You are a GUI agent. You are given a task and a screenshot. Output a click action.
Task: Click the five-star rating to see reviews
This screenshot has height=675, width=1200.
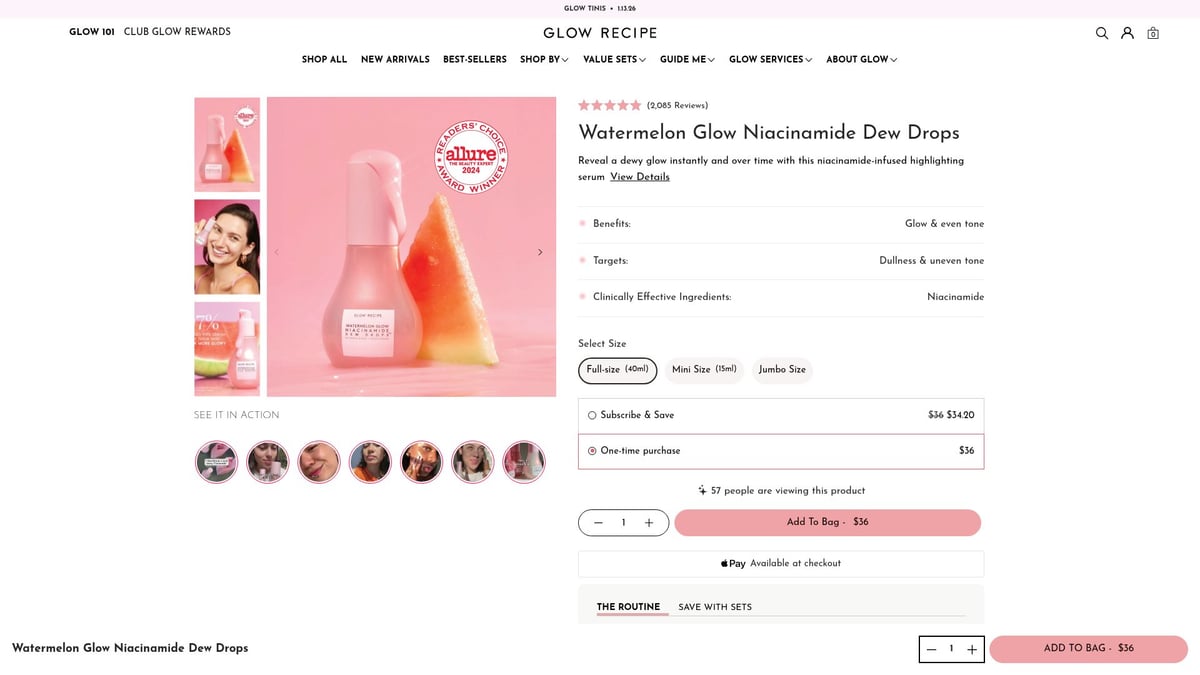(609, 104)
